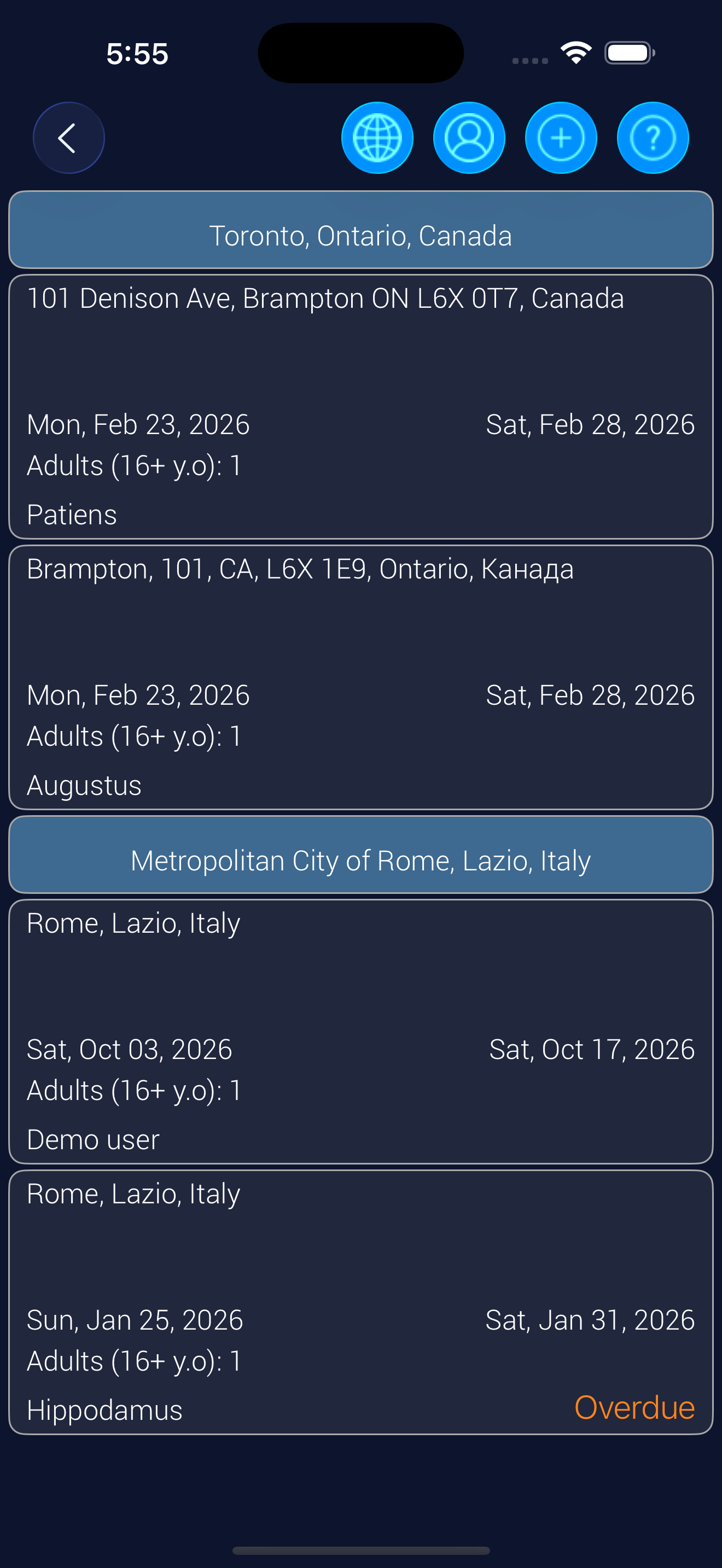Open the question mark help icon
The width and height of the screenshot is (722, 1568).
coord(653,138)
